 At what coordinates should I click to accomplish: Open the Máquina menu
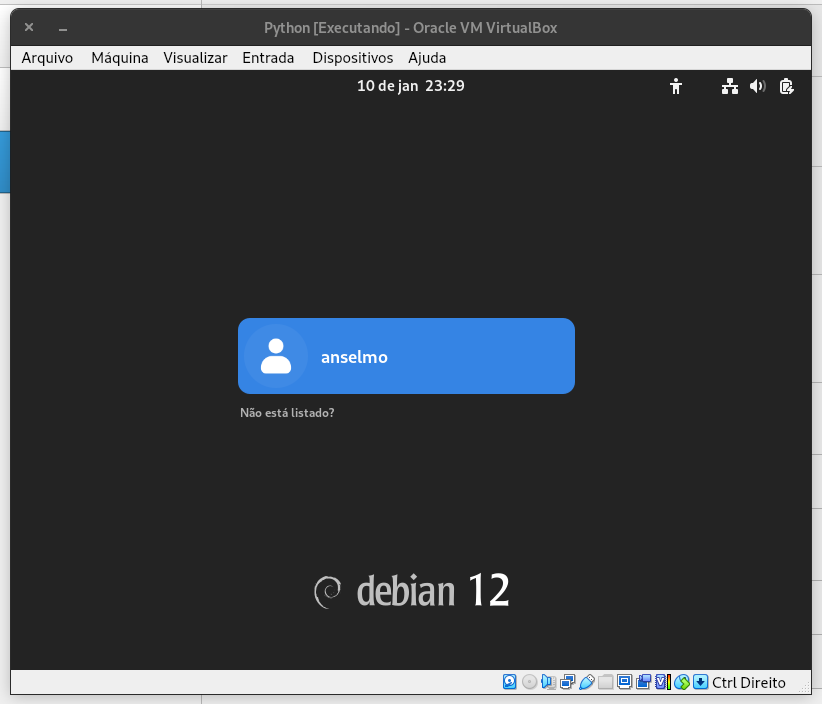(120, 58)
